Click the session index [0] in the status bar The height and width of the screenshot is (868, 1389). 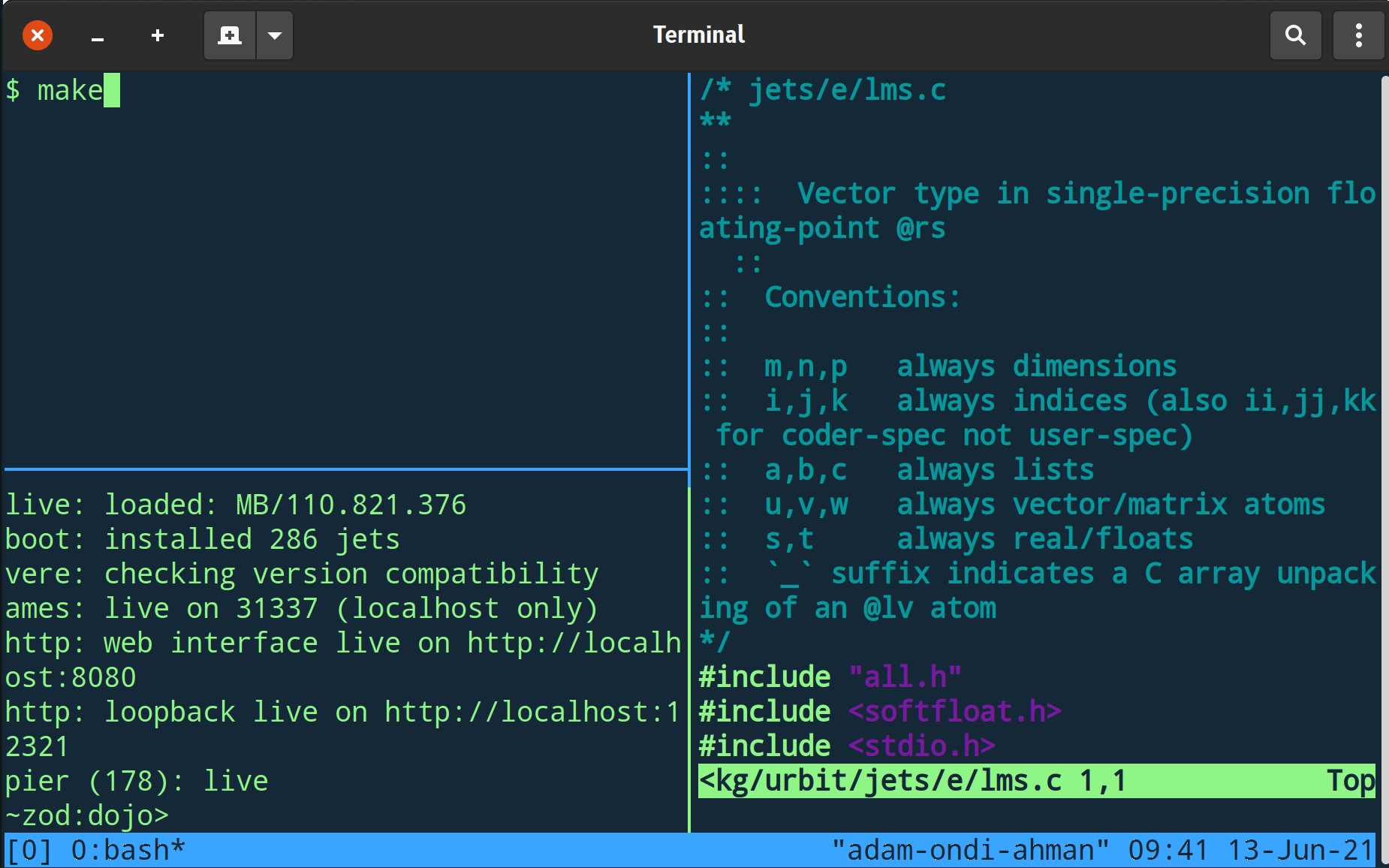pyautogui.click(x=29, y=851)
